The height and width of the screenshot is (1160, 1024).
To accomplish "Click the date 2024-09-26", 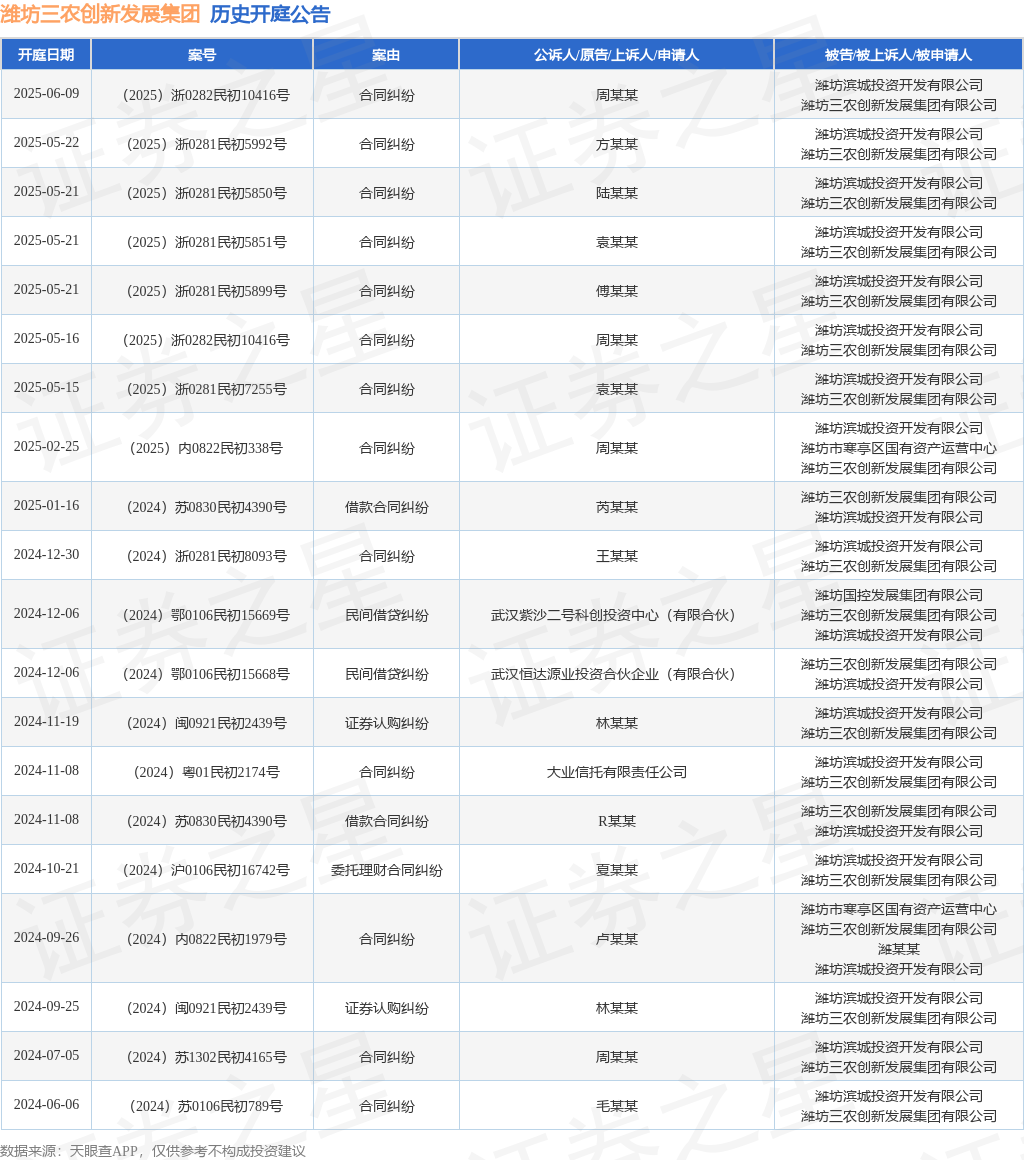I will pos(46,938).
